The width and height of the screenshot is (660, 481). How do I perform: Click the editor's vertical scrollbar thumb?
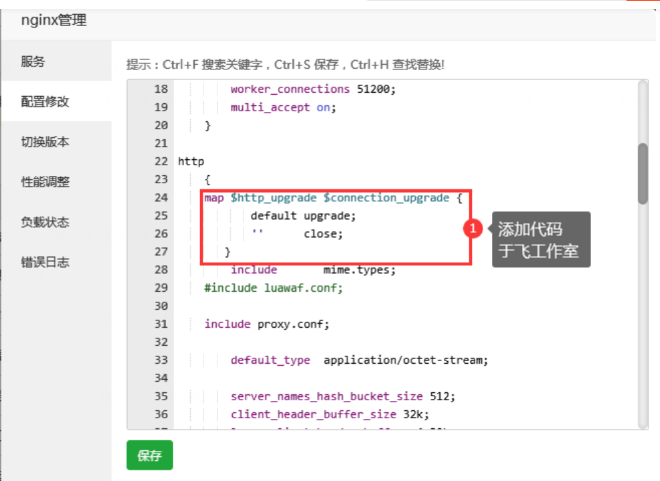tap(643, 172)
